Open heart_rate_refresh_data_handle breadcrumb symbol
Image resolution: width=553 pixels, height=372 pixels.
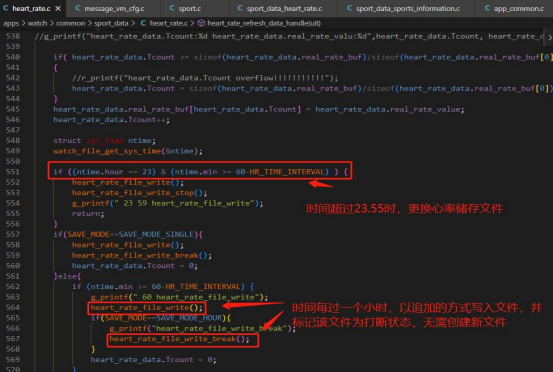(264, 23)
